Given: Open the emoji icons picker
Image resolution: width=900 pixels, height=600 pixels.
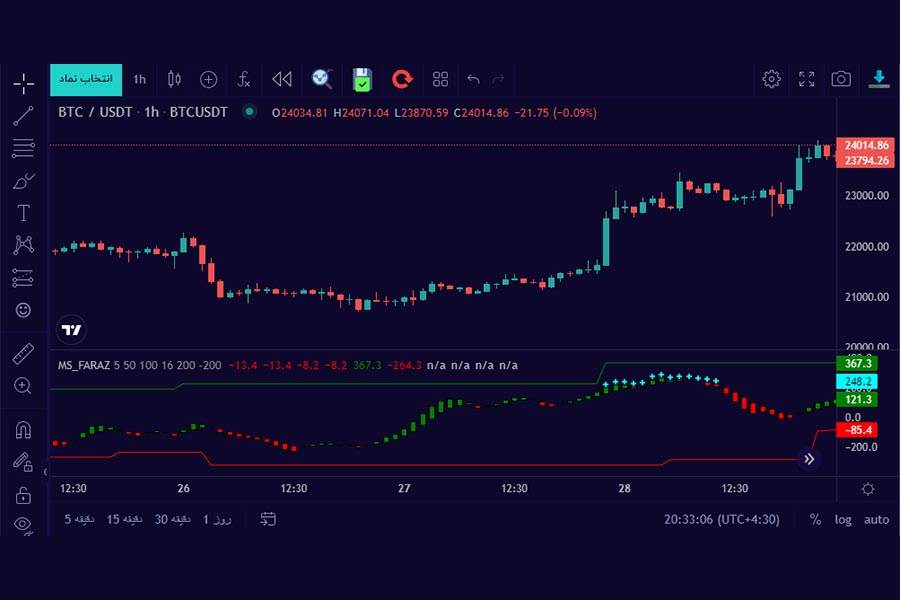Looking at the screenshot, I should point(23,310).
